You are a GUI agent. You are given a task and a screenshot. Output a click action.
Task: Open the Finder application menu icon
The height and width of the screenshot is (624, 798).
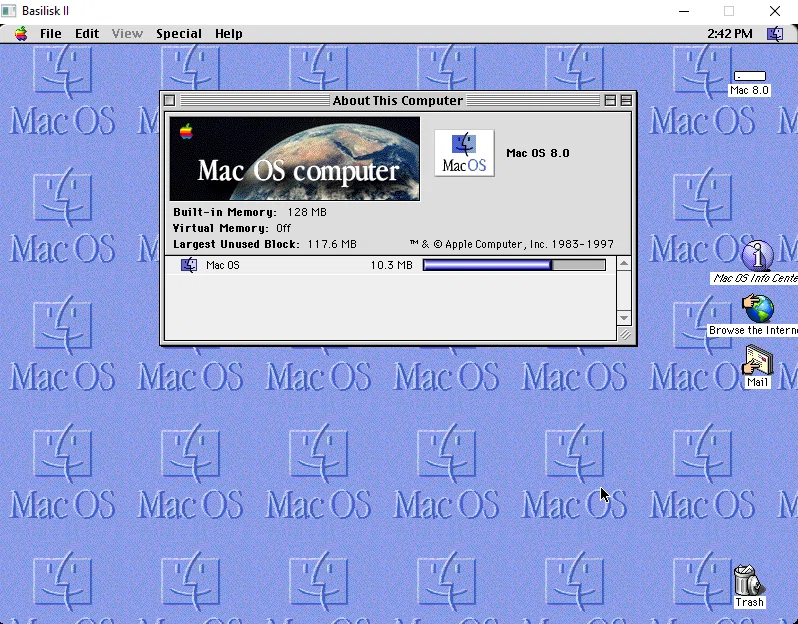pyautogui.click(x=775, y=34)
